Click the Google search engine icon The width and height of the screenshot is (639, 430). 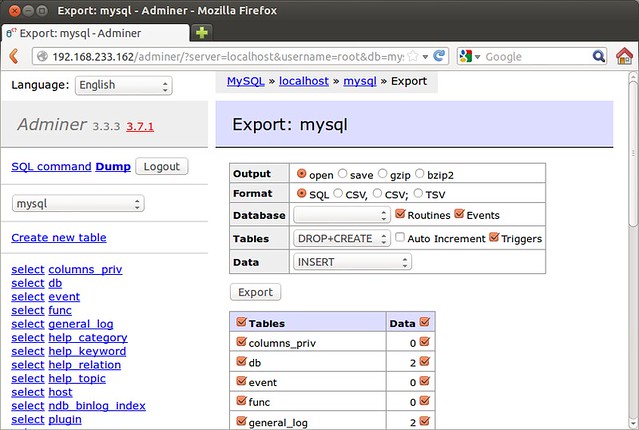465,56
